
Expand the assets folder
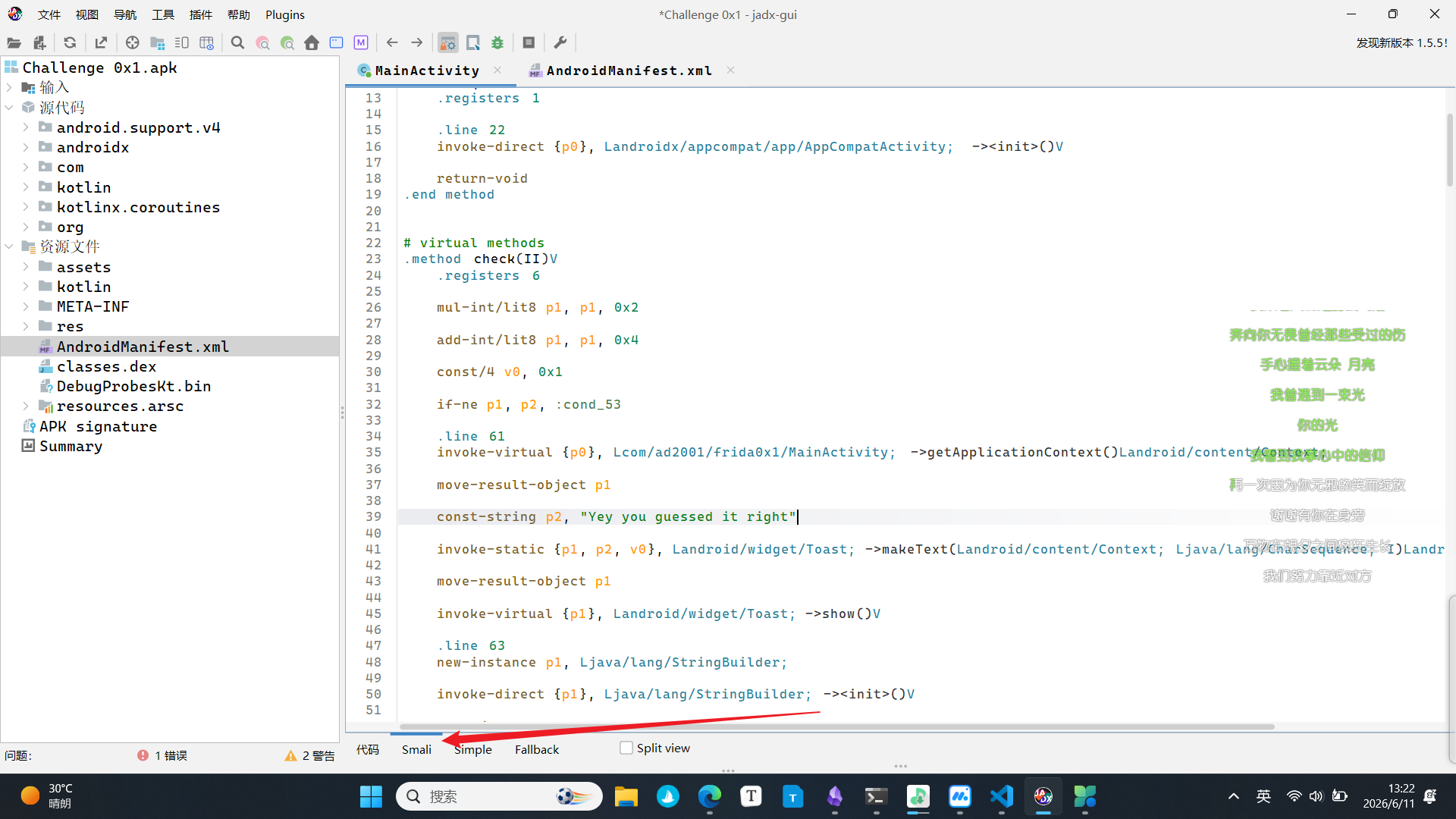click(26, 267)
